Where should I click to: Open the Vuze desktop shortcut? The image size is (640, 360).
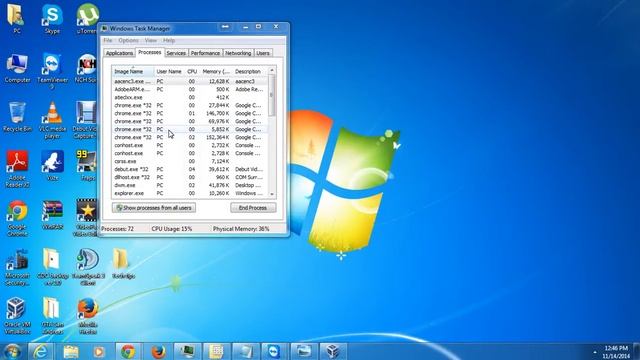coord(52,166)
